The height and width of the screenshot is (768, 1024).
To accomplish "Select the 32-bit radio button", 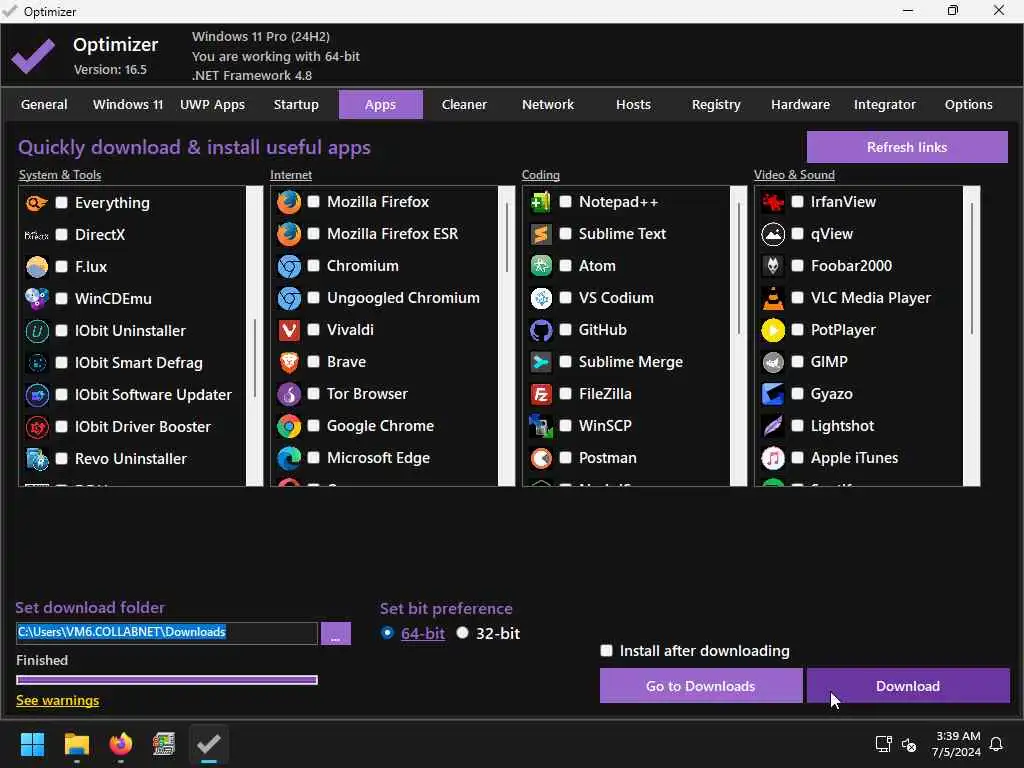I will pyautogui.click(x=462, y=633).
